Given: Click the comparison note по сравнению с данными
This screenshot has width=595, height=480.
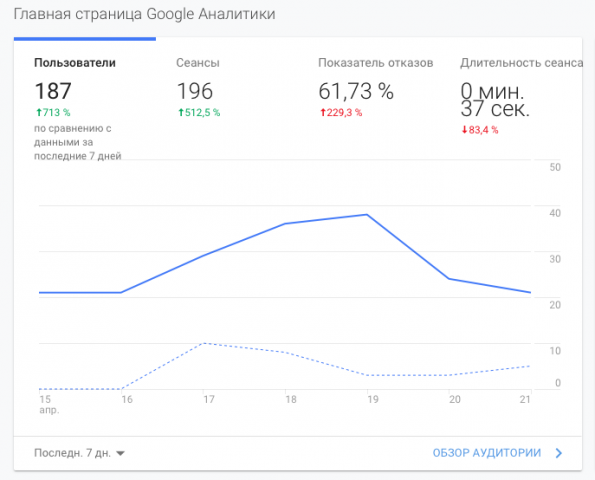Looking at the screenshot, I should (x=78, y=142).
